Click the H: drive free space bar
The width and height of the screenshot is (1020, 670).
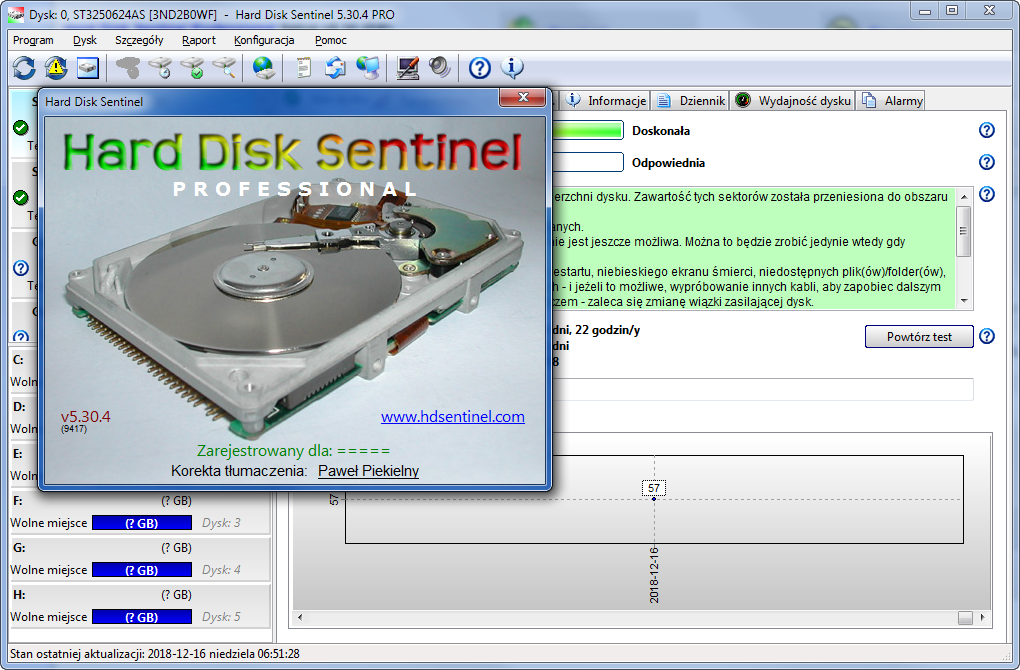pos(142,617)
